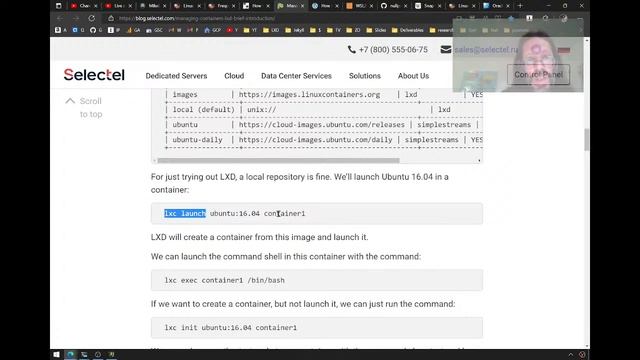Open the Solutions menu

pyautogui.click(x=365, y=76)
